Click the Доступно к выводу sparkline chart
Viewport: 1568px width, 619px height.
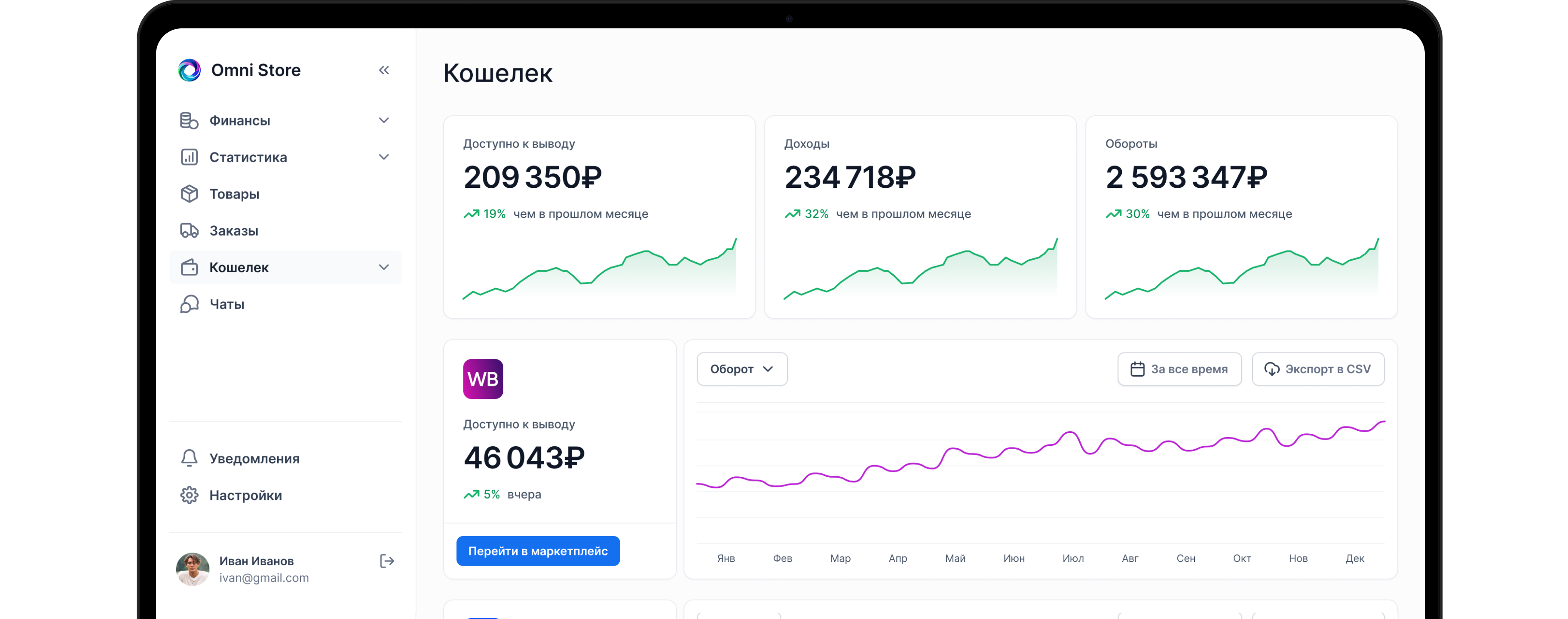point(600,268)
